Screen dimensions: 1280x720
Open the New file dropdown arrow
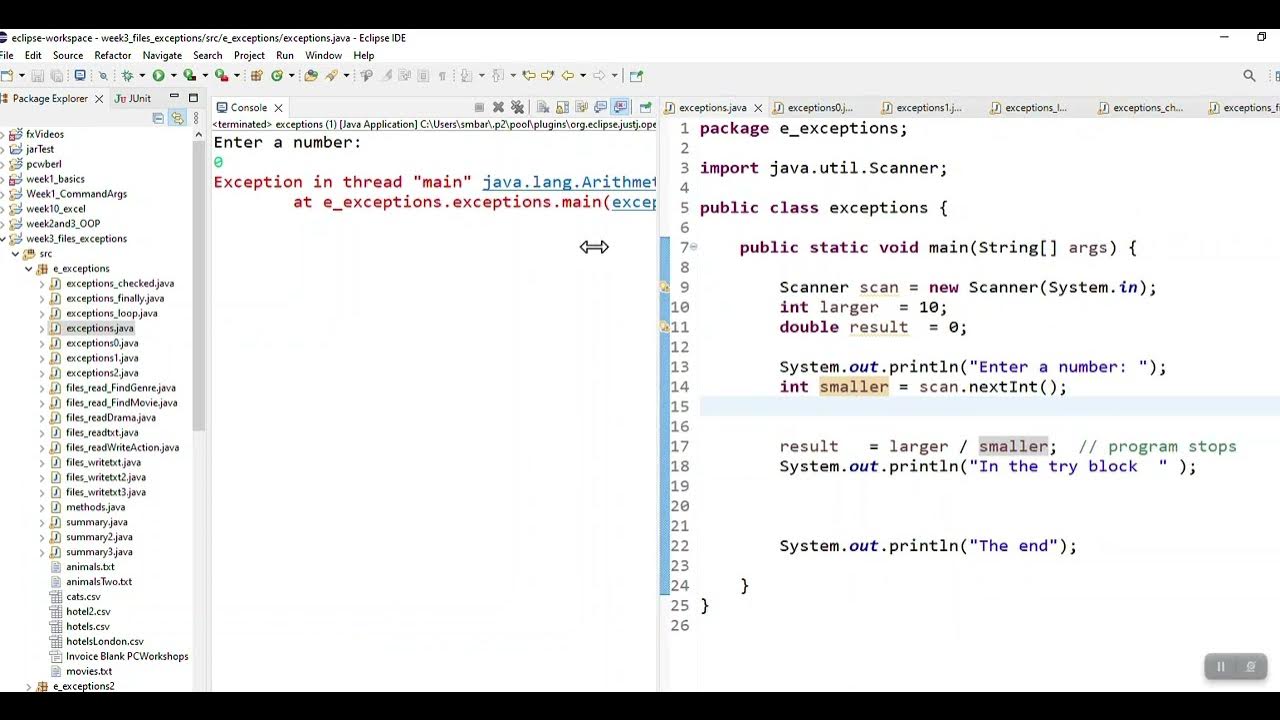[x=22, y=75]
